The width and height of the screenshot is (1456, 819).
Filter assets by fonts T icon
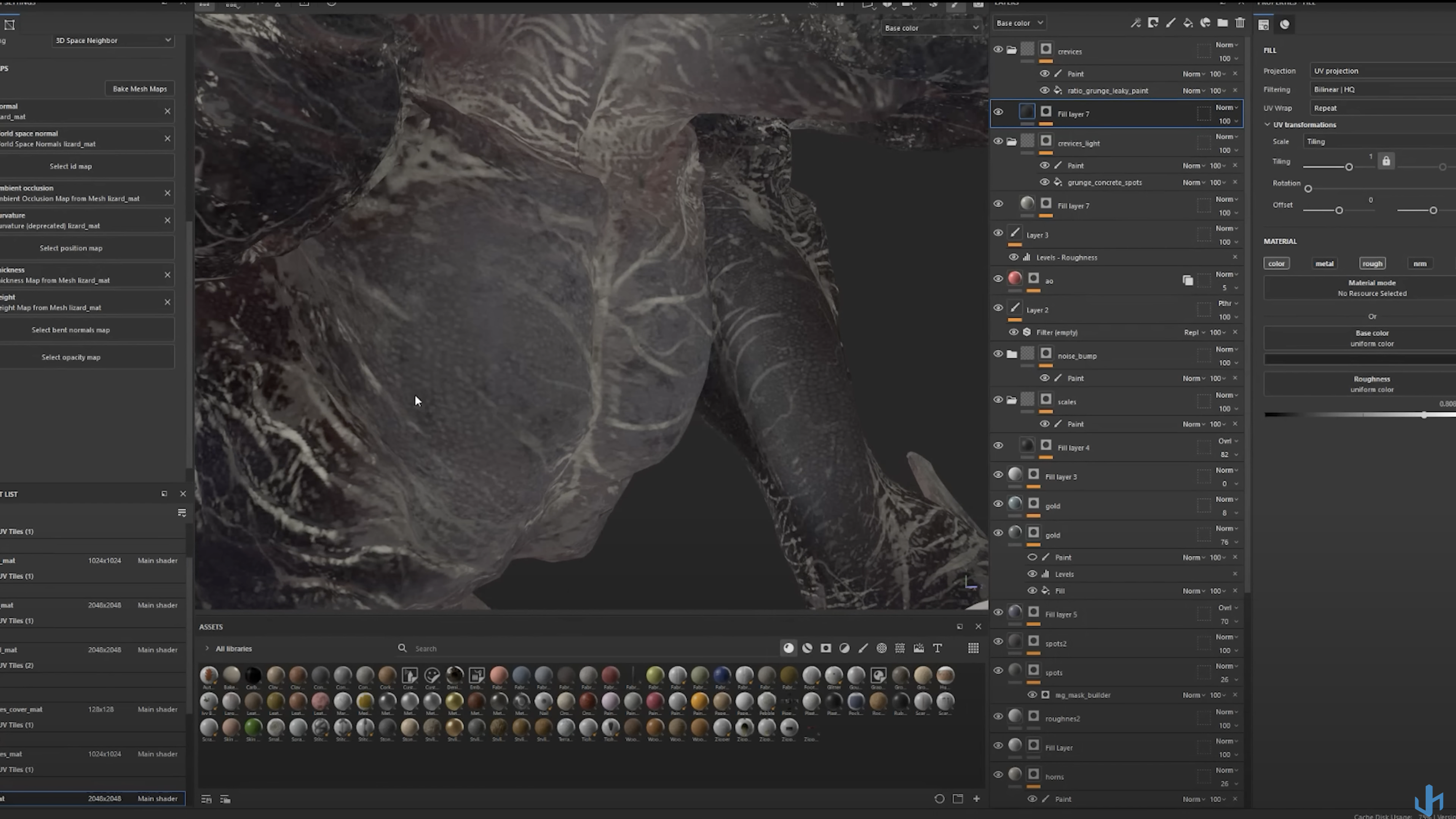[x=937, y=648]
